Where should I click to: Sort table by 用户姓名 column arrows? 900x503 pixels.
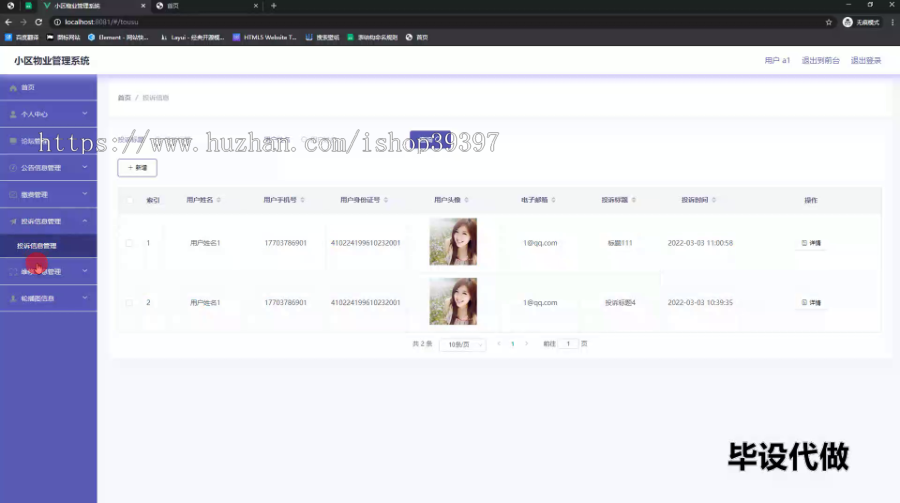point(219,200)
